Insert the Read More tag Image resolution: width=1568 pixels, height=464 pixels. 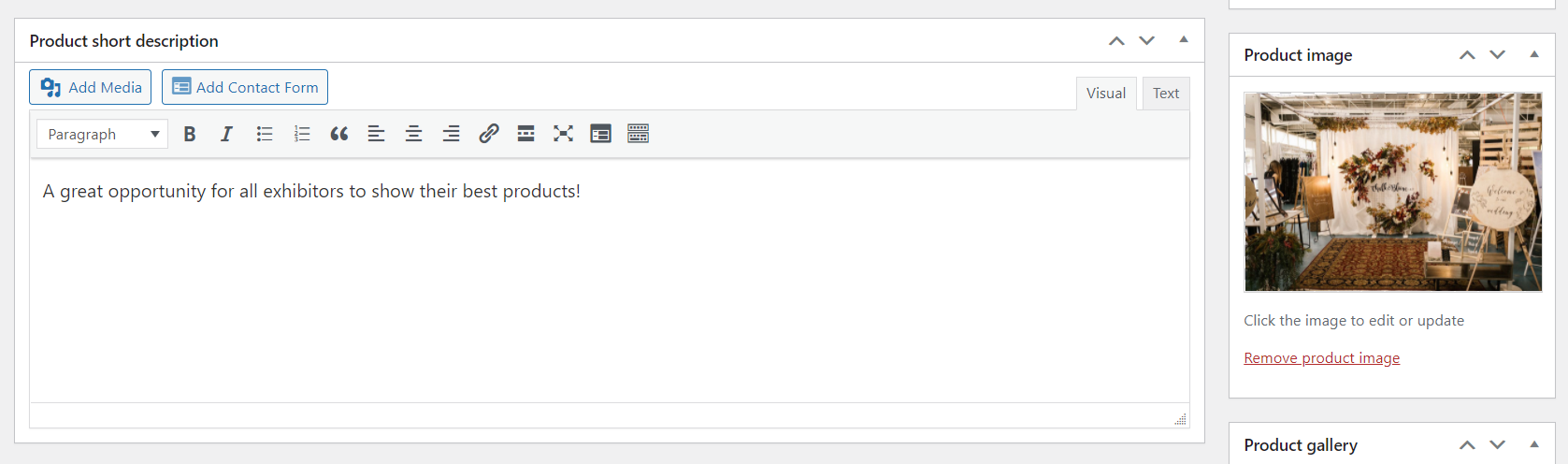(526, 134)
